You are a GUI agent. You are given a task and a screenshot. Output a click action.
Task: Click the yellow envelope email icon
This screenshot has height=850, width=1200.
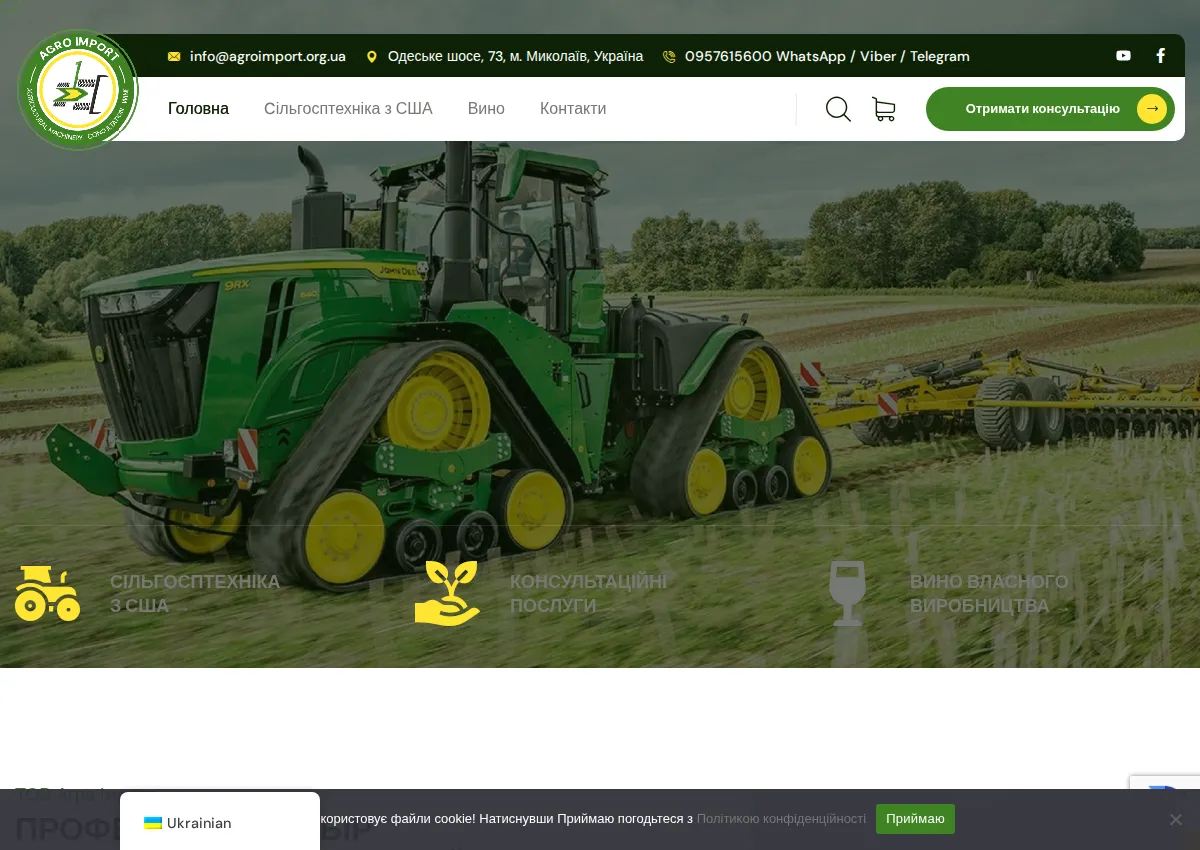pyautogui.click(x=174, y=57)
